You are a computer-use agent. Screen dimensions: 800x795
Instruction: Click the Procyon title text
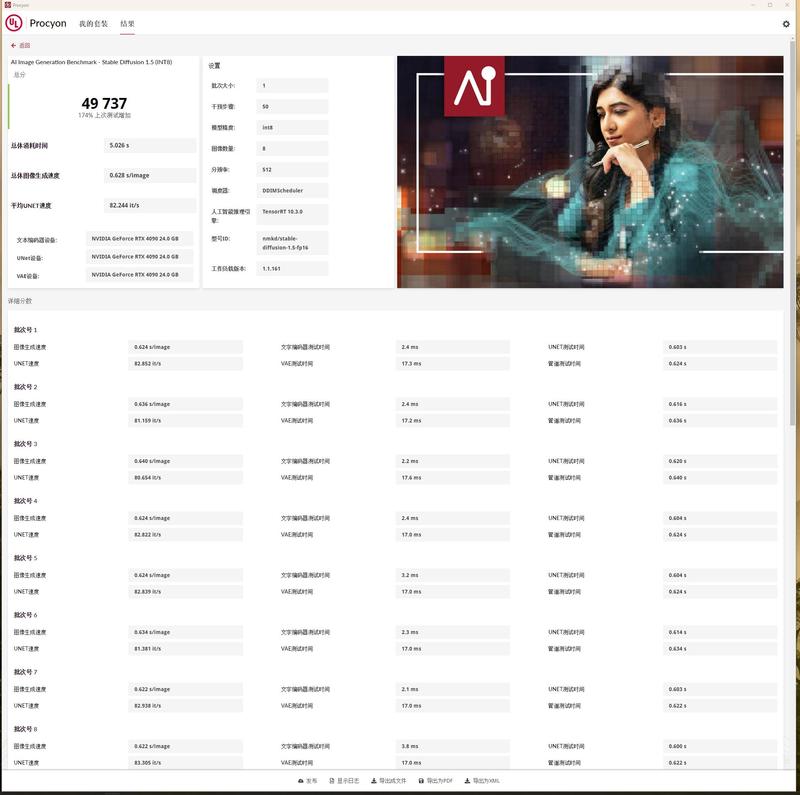(48, 23)
